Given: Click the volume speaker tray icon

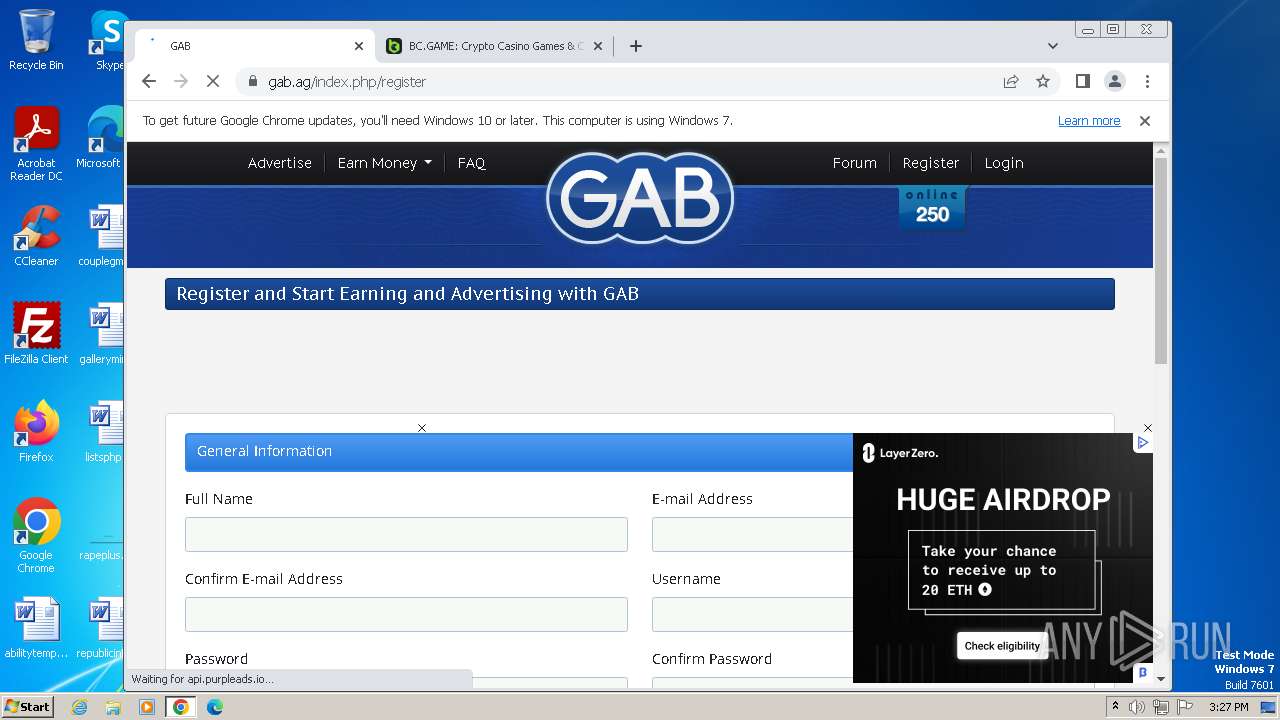Looking at the screenshot, I should tap(1137, 707).
